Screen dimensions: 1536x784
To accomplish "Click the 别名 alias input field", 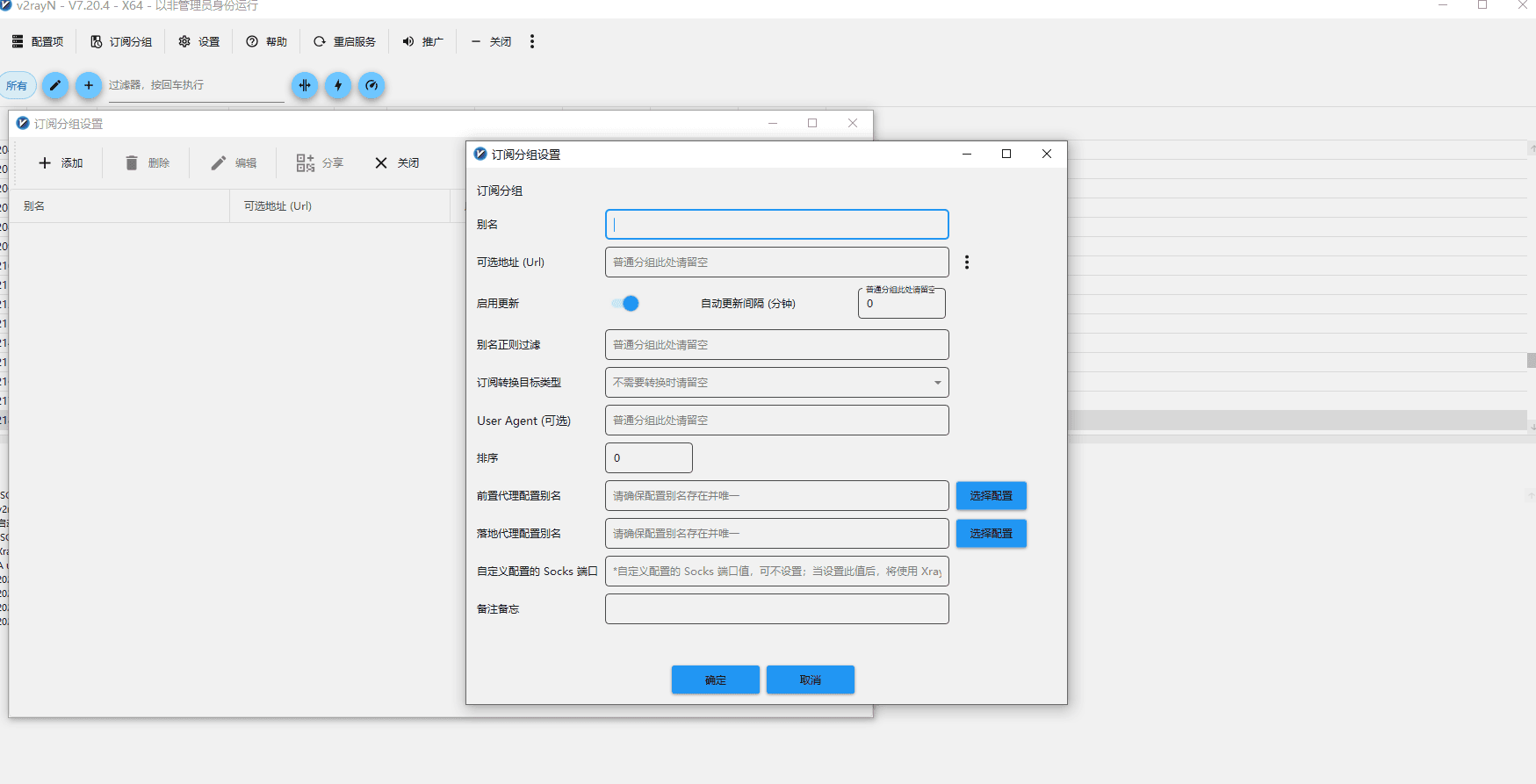I will tap(777, 225).
